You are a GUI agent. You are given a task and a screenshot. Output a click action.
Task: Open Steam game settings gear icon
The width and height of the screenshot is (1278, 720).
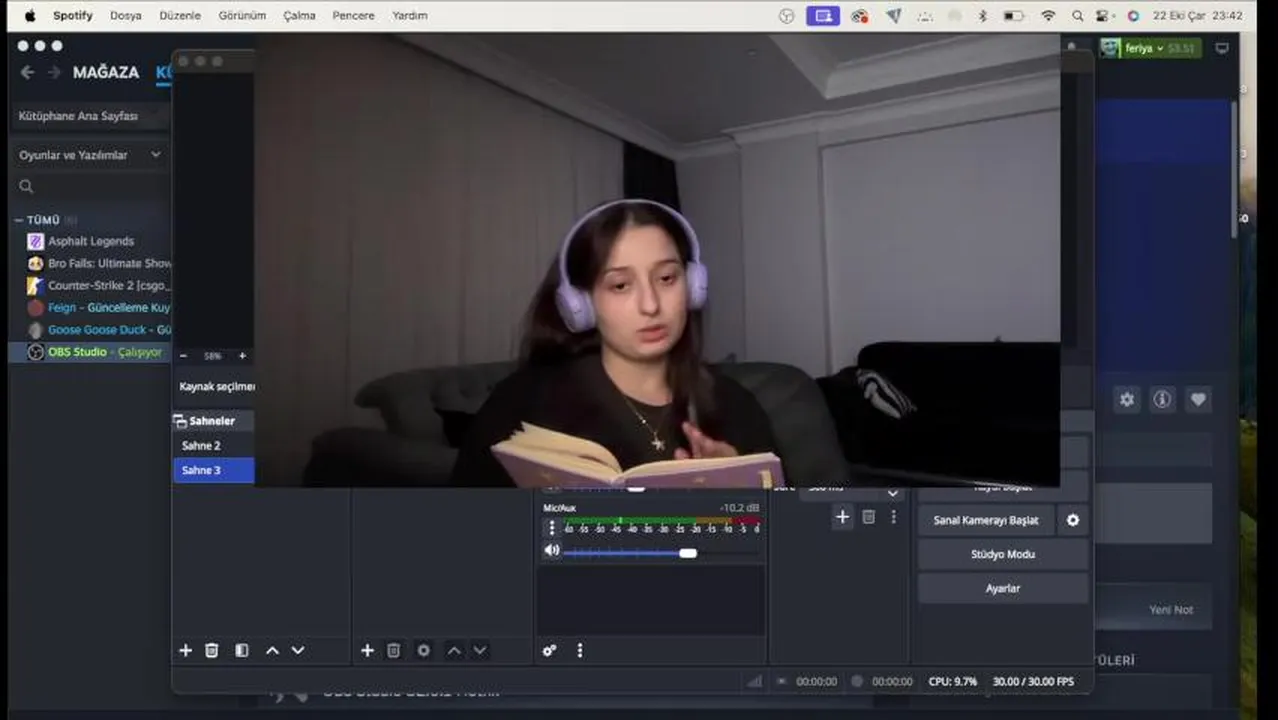1127,399
